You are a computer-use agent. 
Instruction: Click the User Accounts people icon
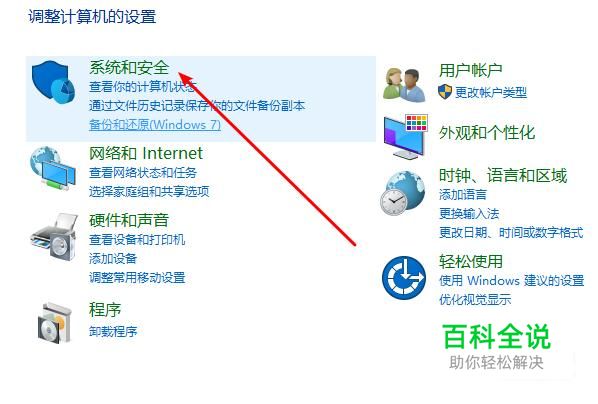pyautogui.click(x=404, y=85)
